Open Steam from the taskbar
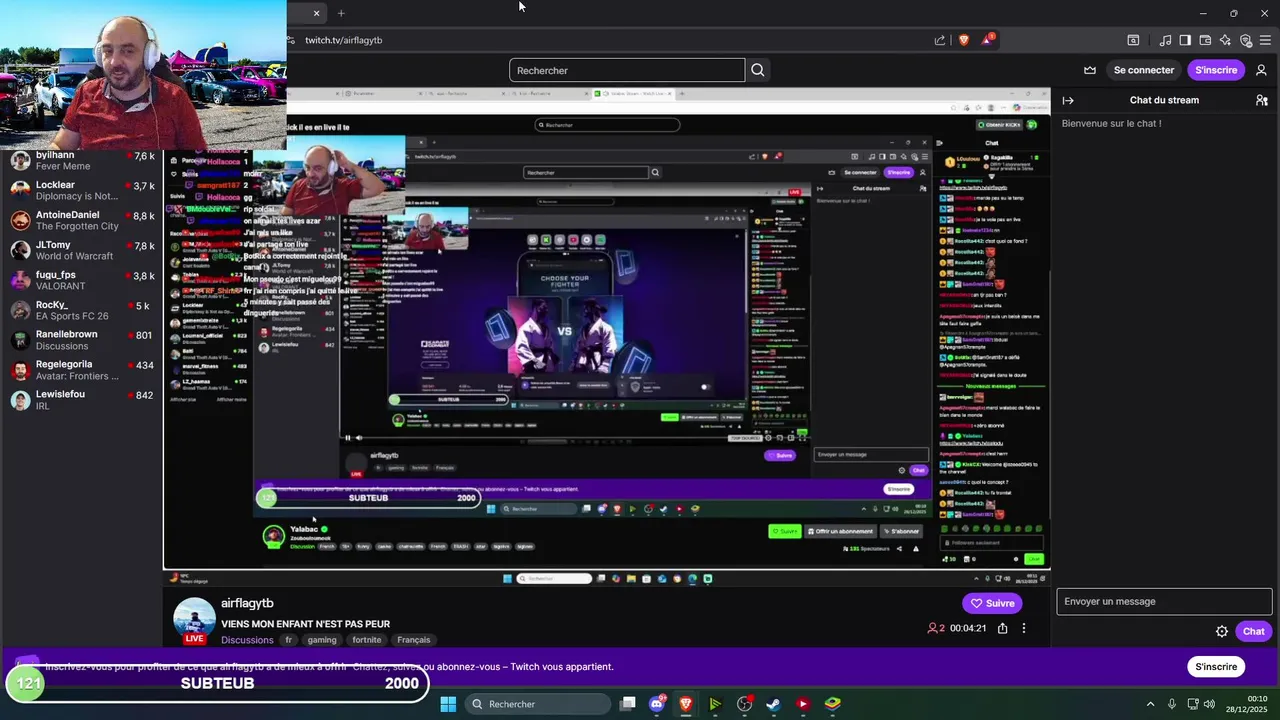 tap(773, 704)
